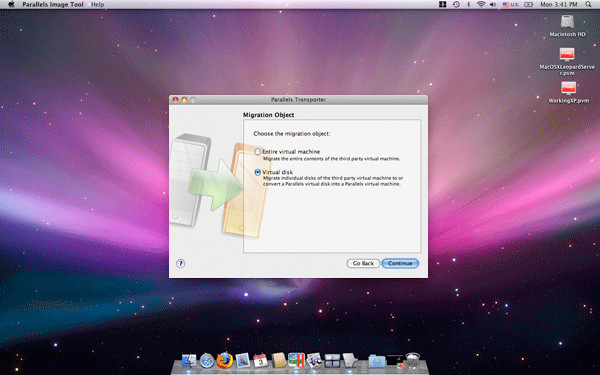Open iCal calendar from the dock
The width and height of the screenshot is (600, 375).
261,360
